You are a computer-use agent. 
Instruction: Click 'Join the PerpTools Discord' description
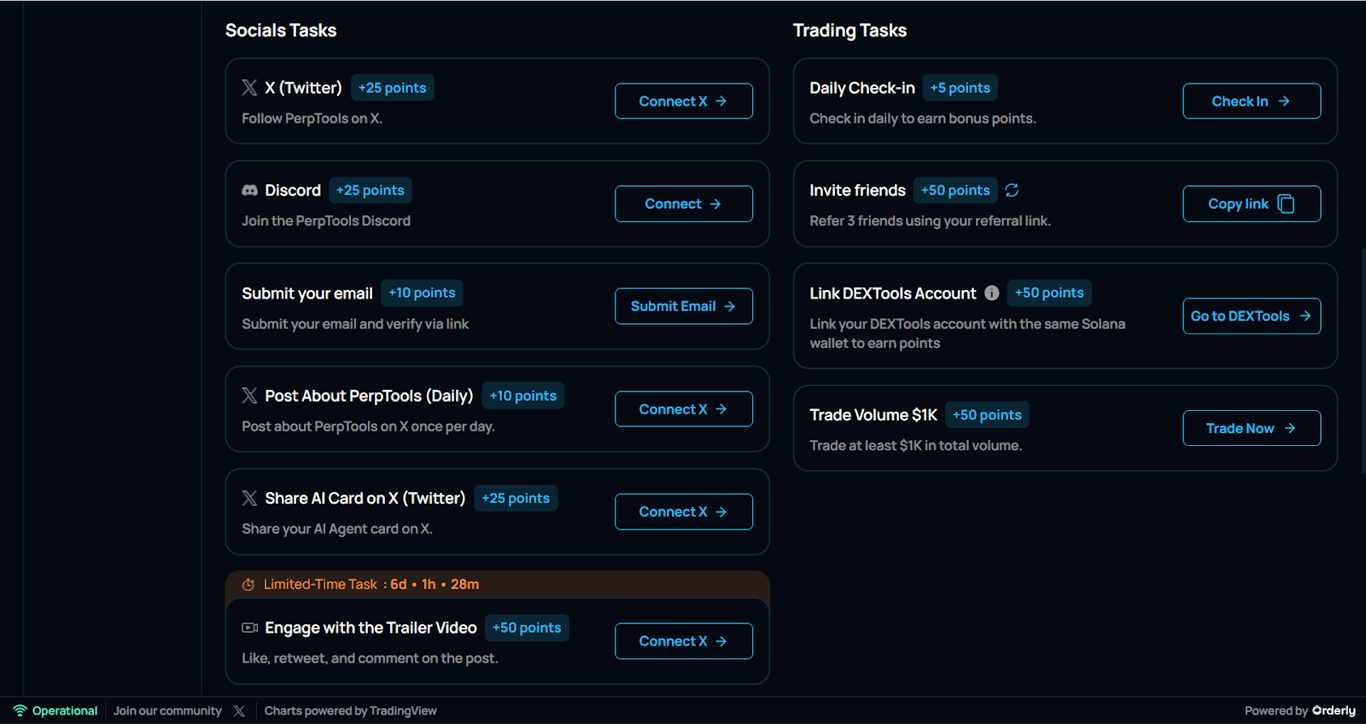pos(326,221)
